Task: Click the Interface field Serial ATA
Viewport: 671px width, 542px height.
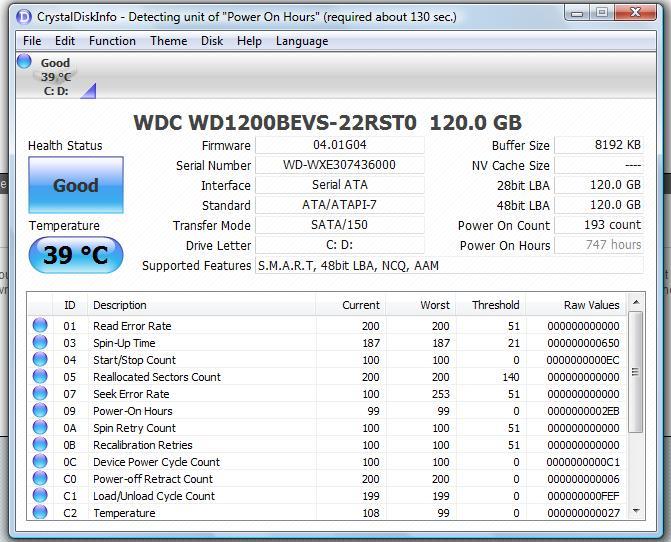Action: [x=340, y=185]
